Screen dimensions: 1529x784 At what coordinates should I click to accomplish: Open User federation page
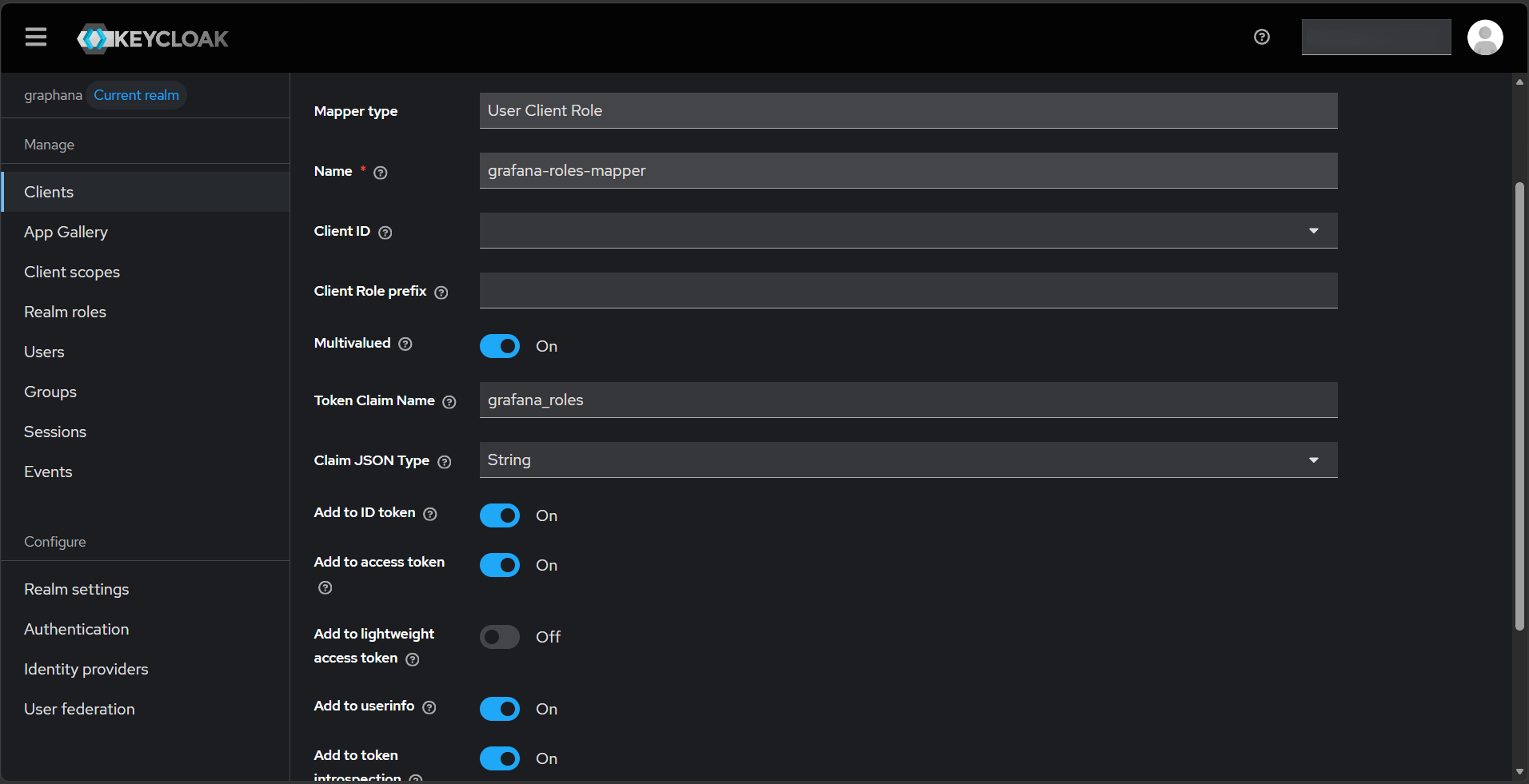(146, 709)
